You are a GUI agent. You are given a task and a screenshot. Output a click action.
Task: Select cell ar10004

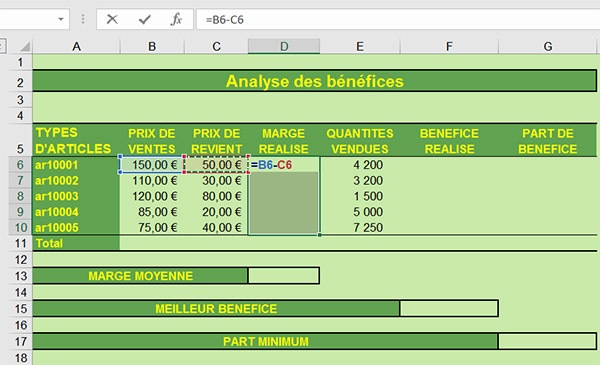point(76,212)
